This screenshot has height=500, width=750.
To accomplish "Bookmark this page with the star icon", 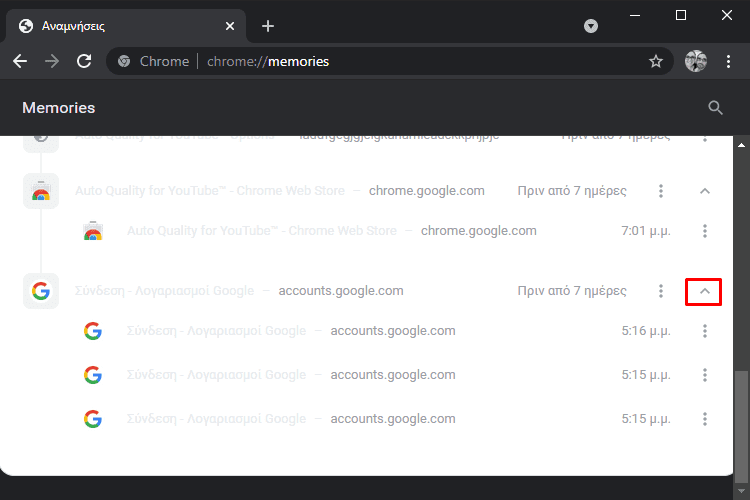I will pyautogui.click(x=655, y=61).
